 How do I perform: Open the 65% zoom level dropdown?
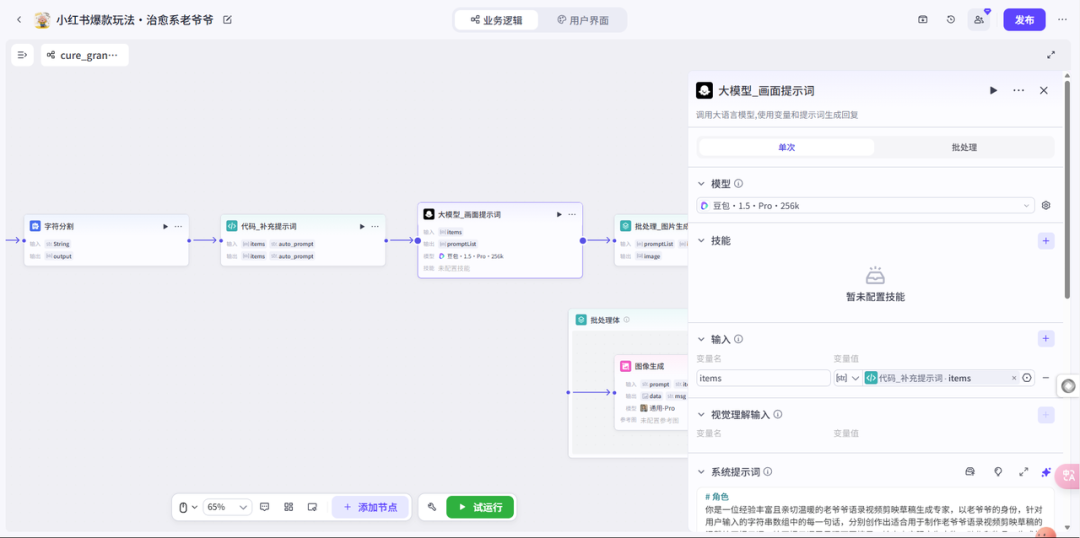click(227, 507)
